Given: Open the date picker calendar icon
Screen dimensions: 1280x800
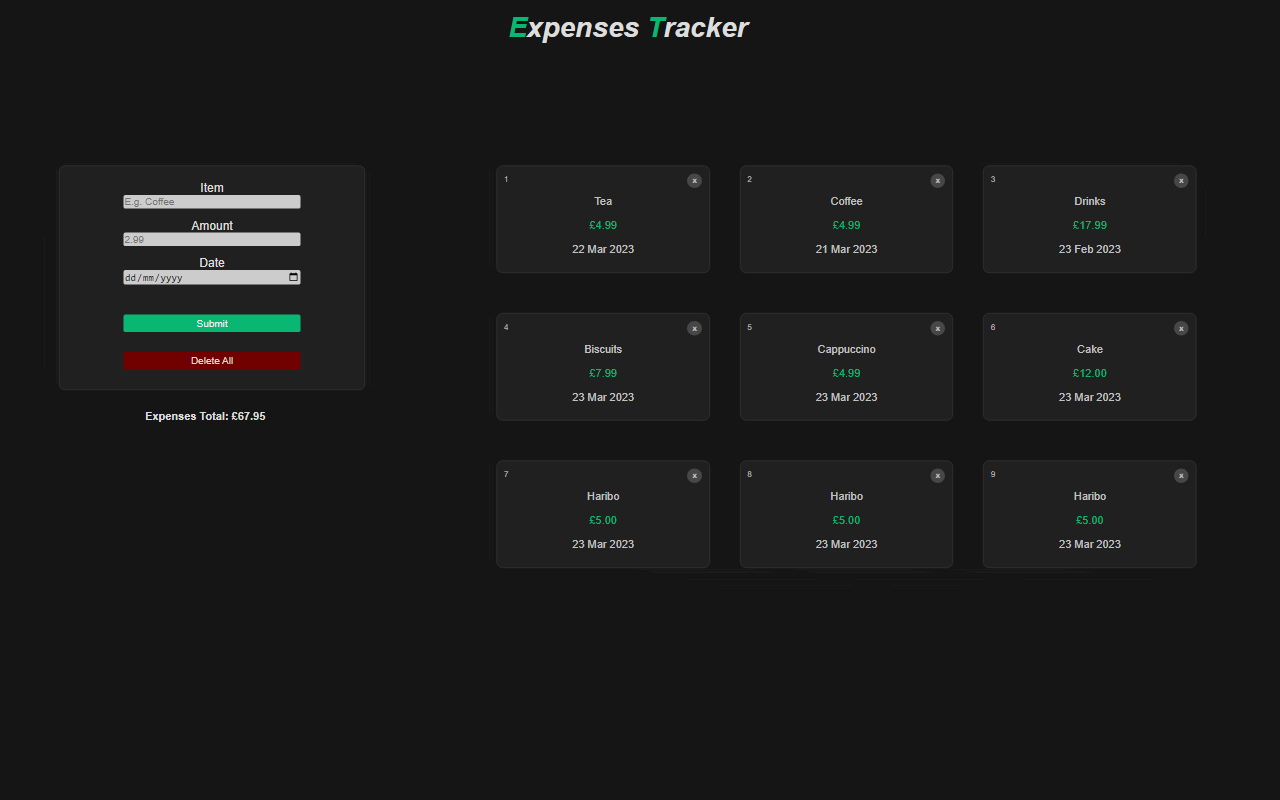Looking at the screenshot, I should (x=293, y=277).
